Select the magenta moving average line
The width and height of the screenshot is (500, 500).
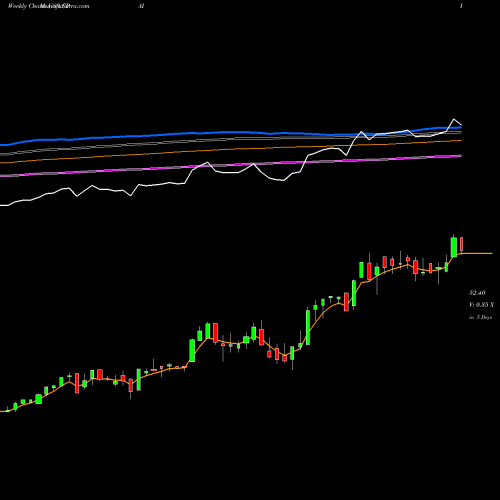tap(233, 165)
